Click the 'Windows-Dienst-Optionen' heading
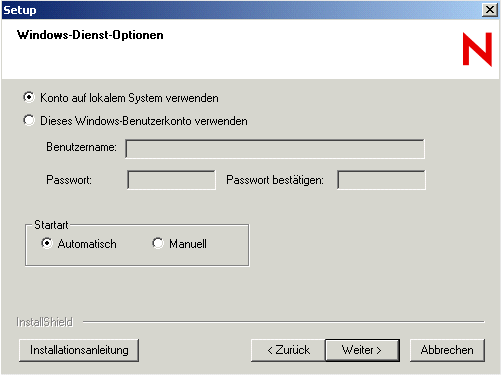The width and height of the screenshot is (501, 375). click(x=90, y=35)
